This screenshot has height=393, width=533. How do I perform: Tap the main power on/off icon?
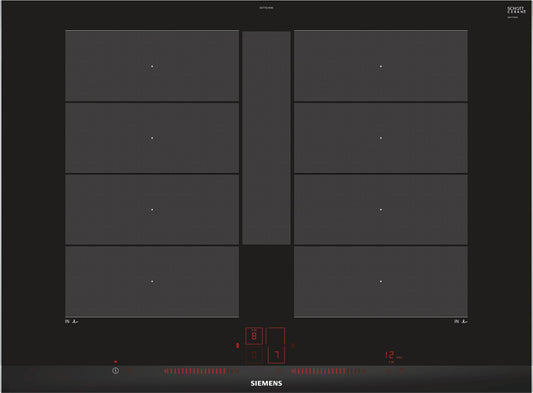[x=116, y=371]
